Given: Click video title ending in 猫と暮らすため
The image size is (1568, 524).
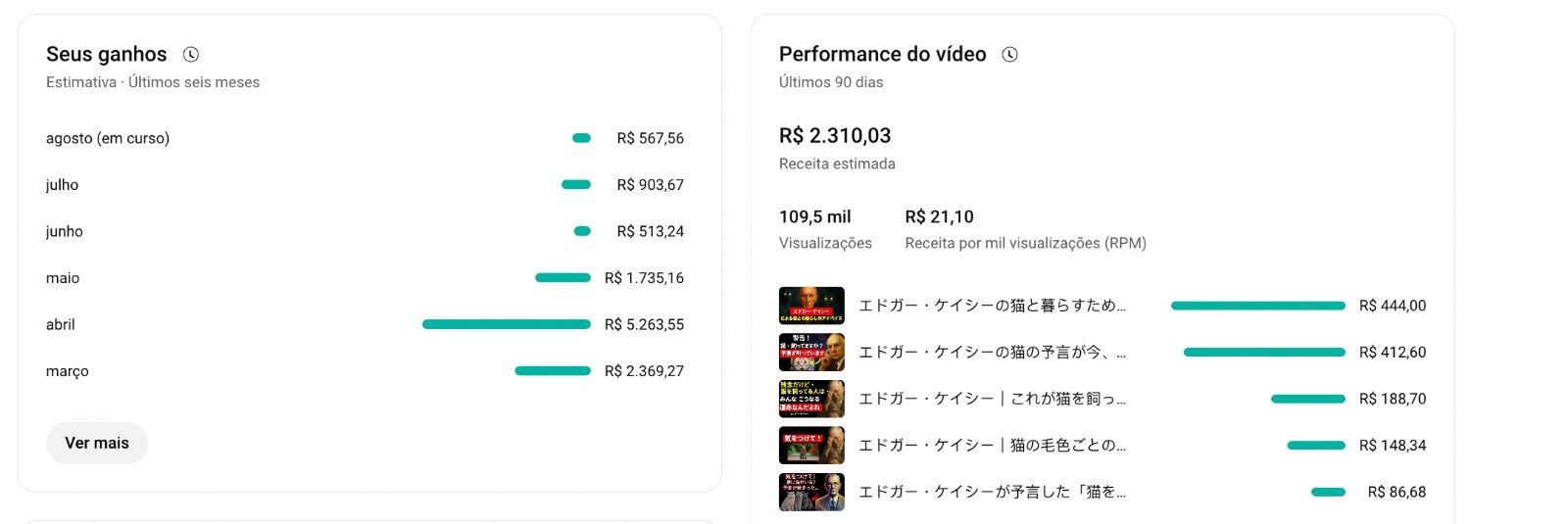Looking at the screenshot, I should 992,306.
